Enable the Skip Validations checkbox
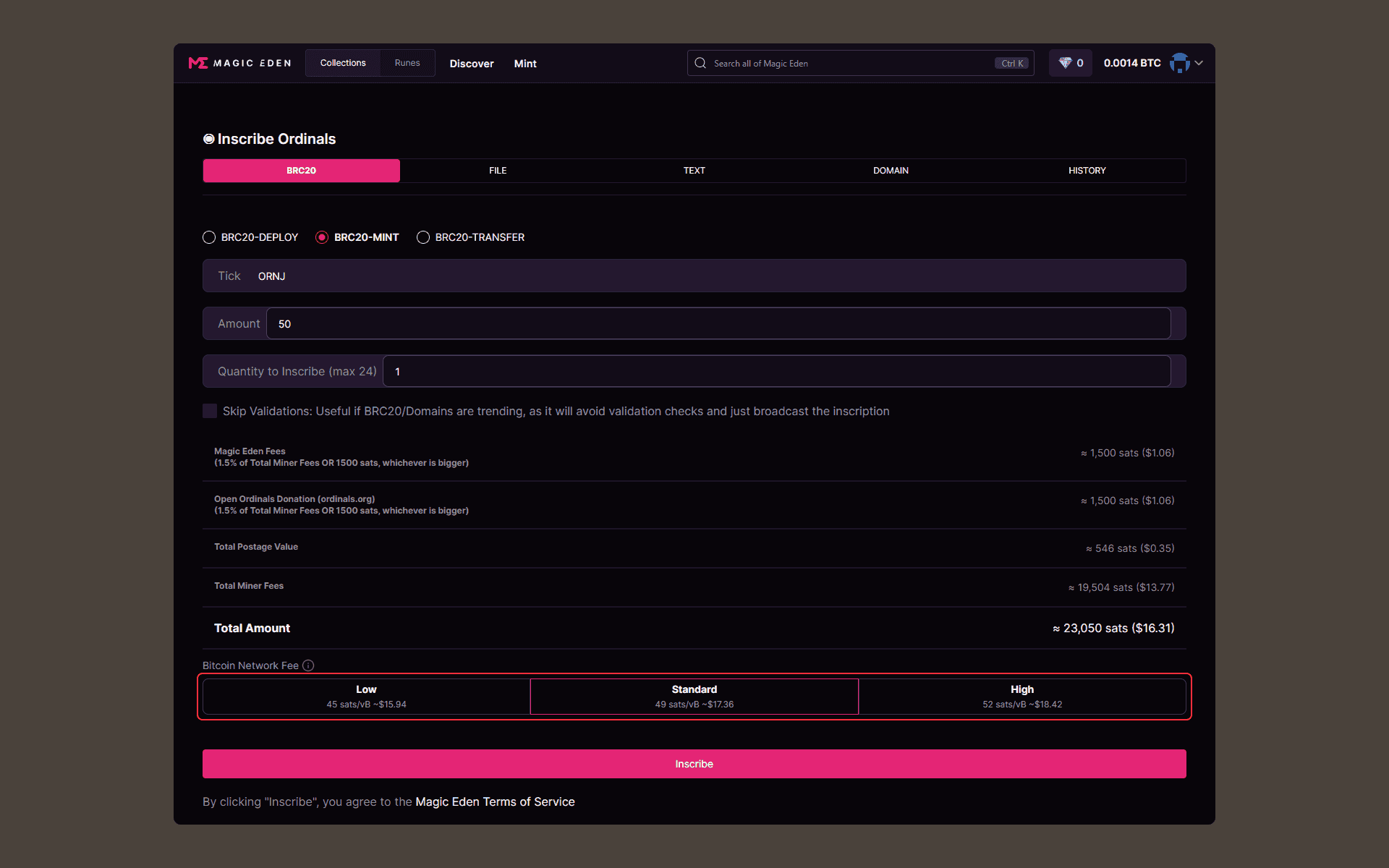This screenshot has width=1389, height=868. coord(210,411)
